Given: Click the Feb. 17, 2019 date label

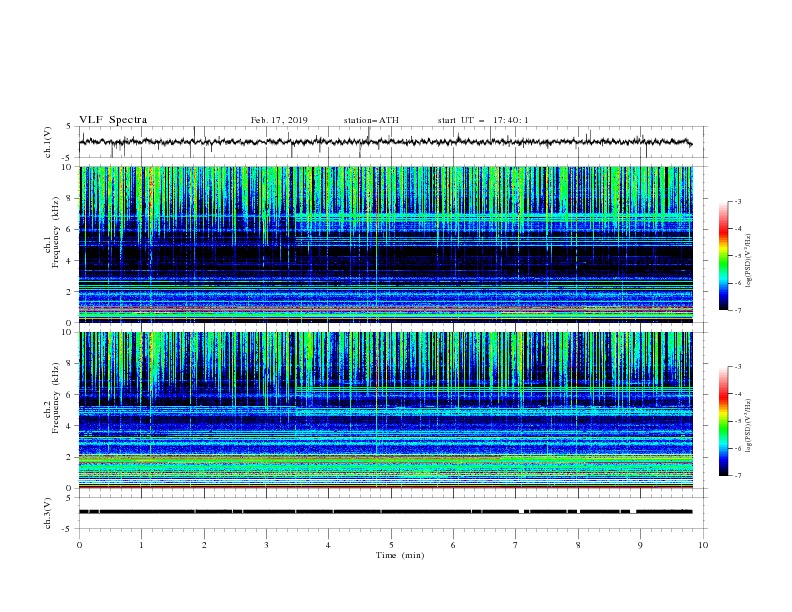Looking at the screenshot, I should pos(279,120).
